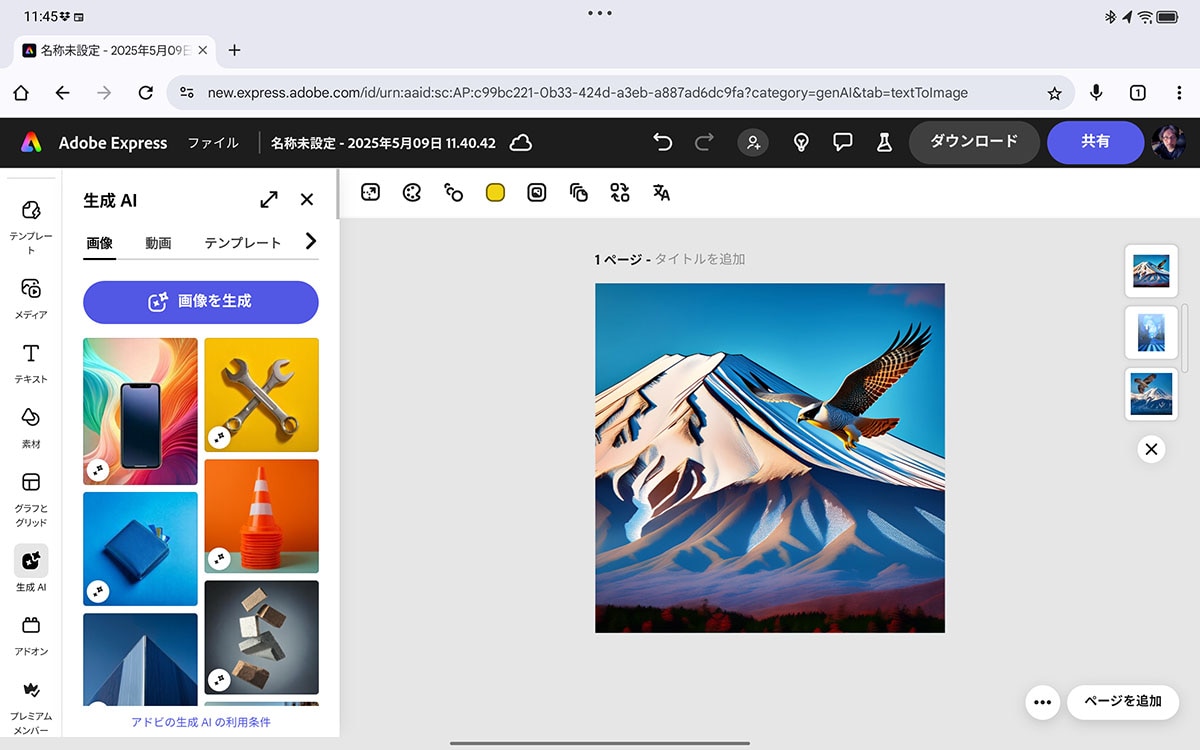This screenshot has width=1200, height=750.
Task: Open the アドオン panel
Action: [30, 635]
